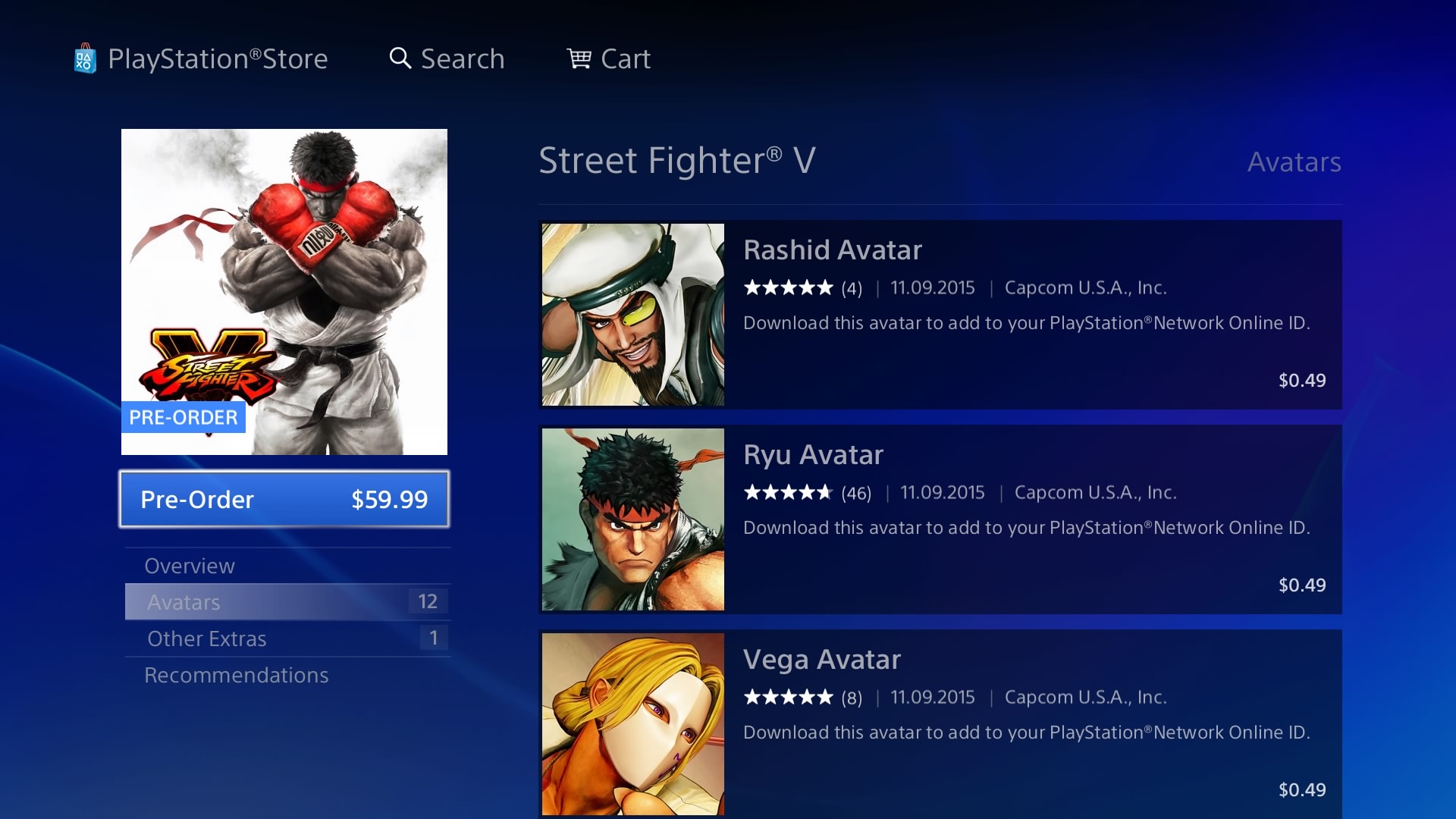
Task: Click the PlayStation Store logo icon
Action: click(x=85, y=58)
